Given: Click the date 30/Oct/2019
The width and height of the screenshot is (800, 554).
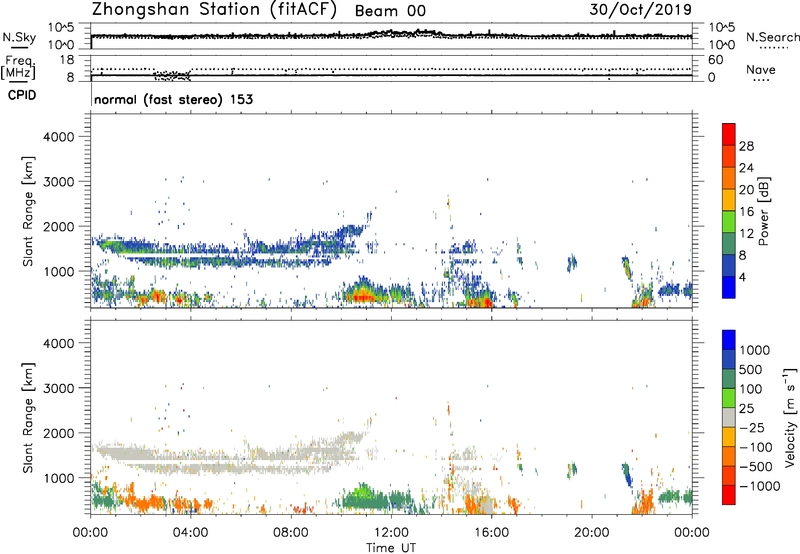Looking at the screenshot, I should (x=641, y=10).
